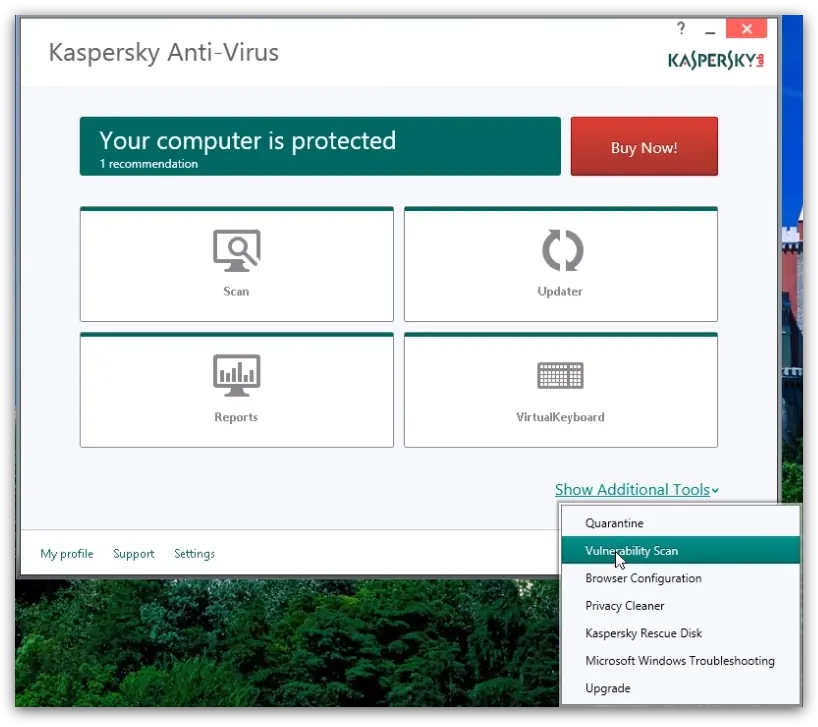Click the red Buy Now! button
The width and height of the screenshot is (818, 727).
tap(644, 147)
